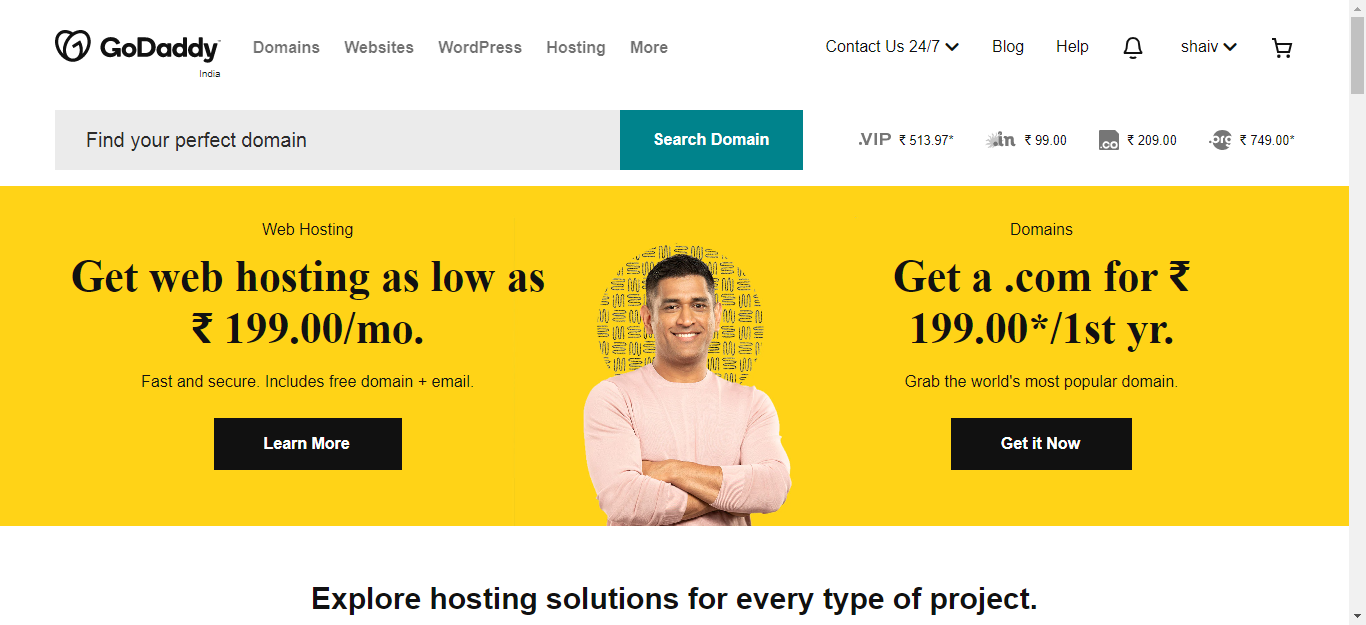The image size is (1366, 625).
Task: Click the Search Domain button
Action: (x=711, y=140)
